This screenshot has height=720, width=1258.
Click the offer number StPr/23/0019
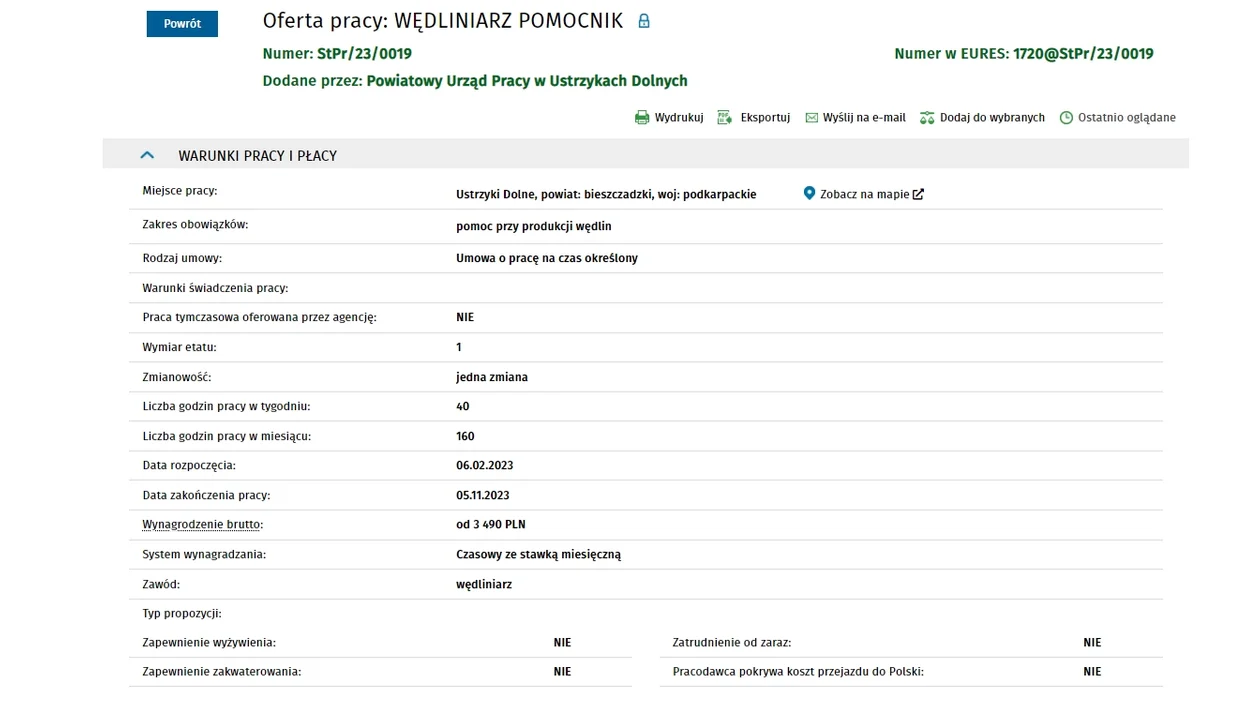pyautogui.click(x=364, y=54)
